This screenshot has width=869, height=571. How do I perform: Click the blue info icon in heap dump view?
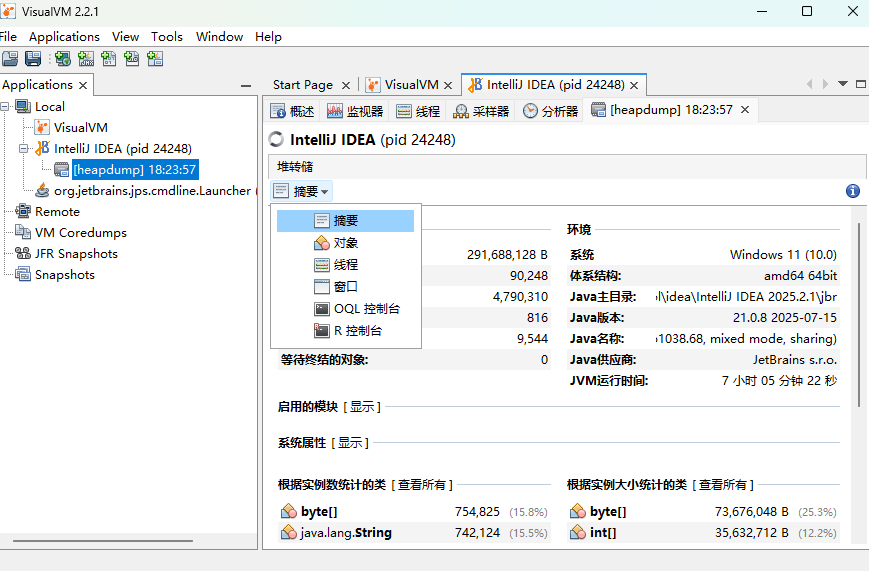[x=853, y=191]
